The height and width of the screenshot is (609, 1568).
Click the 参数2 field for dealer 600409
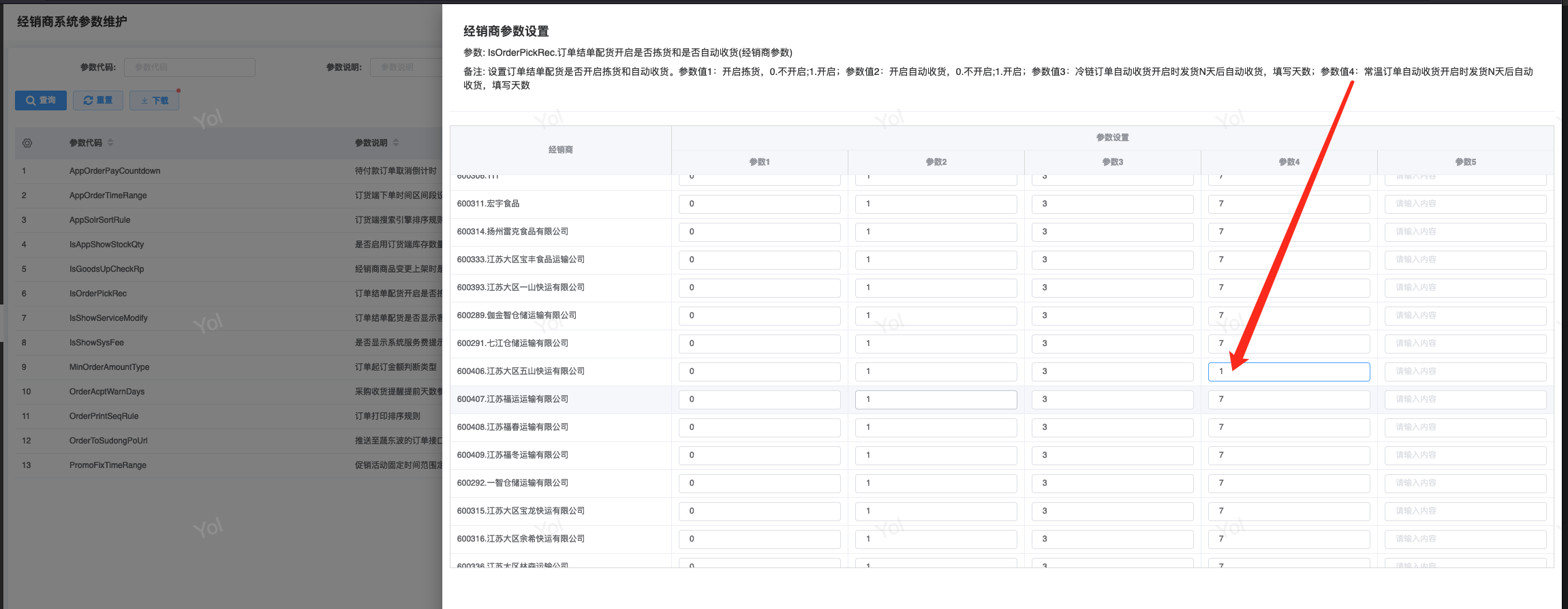tap(936, 455)
